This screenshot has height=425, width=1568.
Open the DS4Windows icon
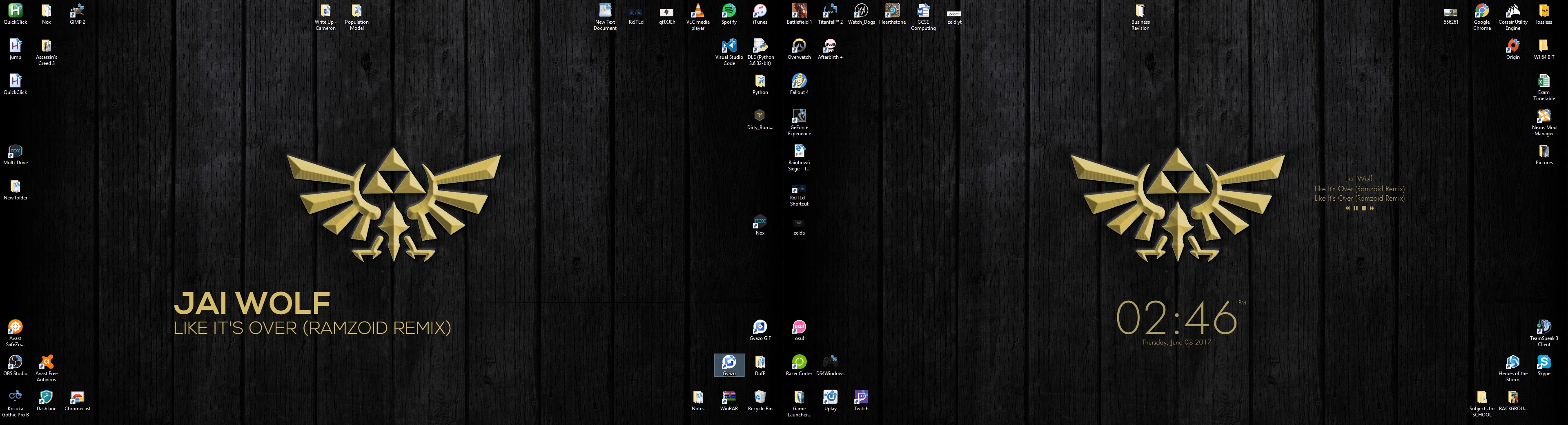click(830, 366)
